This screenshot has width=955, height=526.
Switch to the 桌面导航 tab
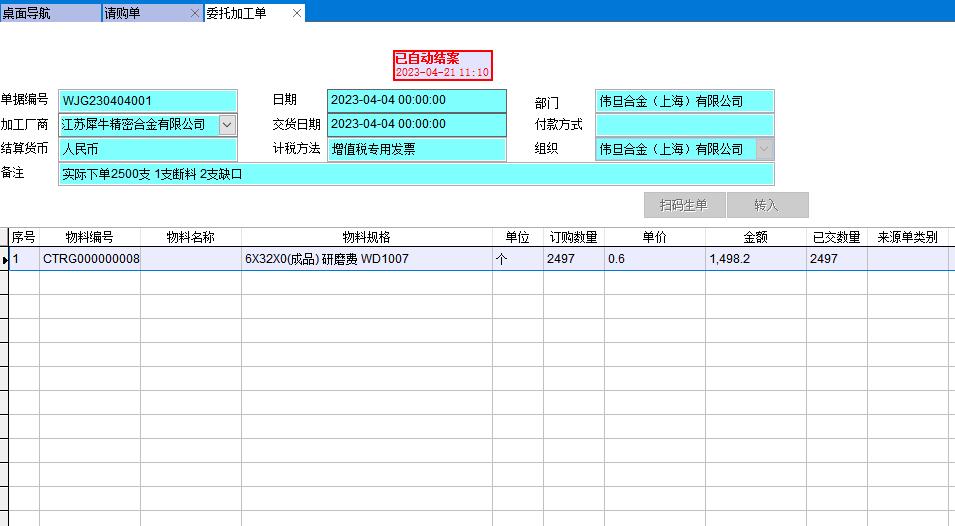50,13
